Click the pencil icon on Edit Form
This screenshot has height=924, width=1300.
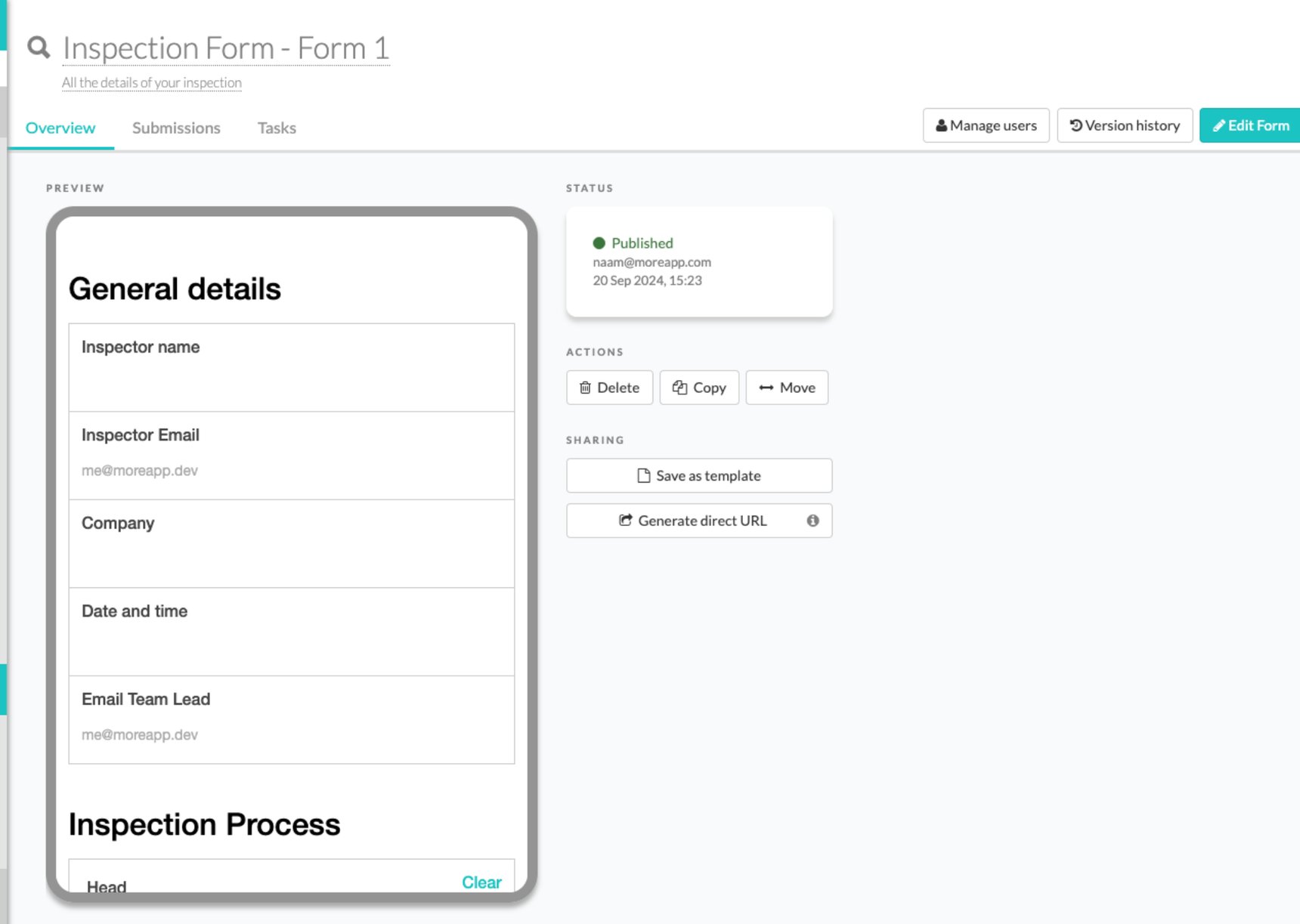1218,125
